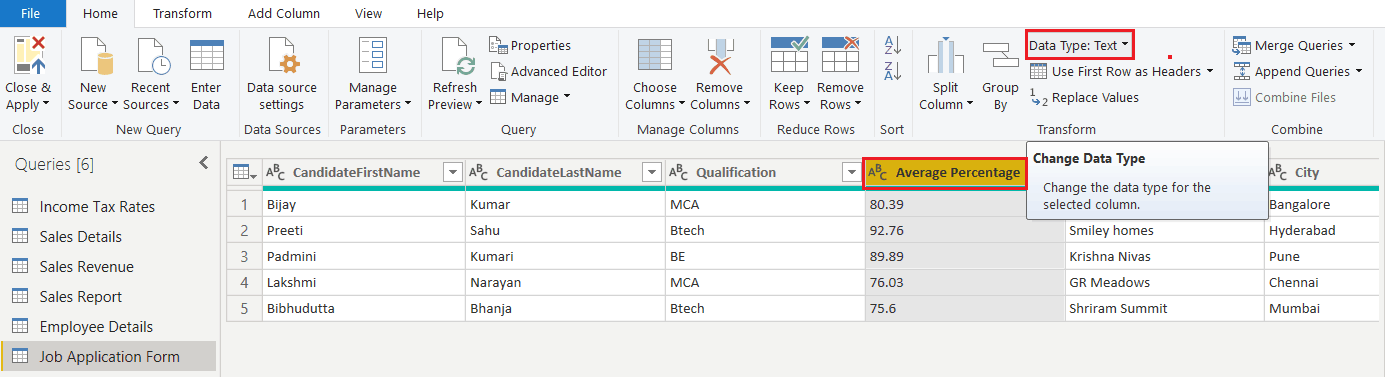Click the table corner menu icon
Image resolution: width=1385 pixels, height=377 pixels.
coord(244,172)
